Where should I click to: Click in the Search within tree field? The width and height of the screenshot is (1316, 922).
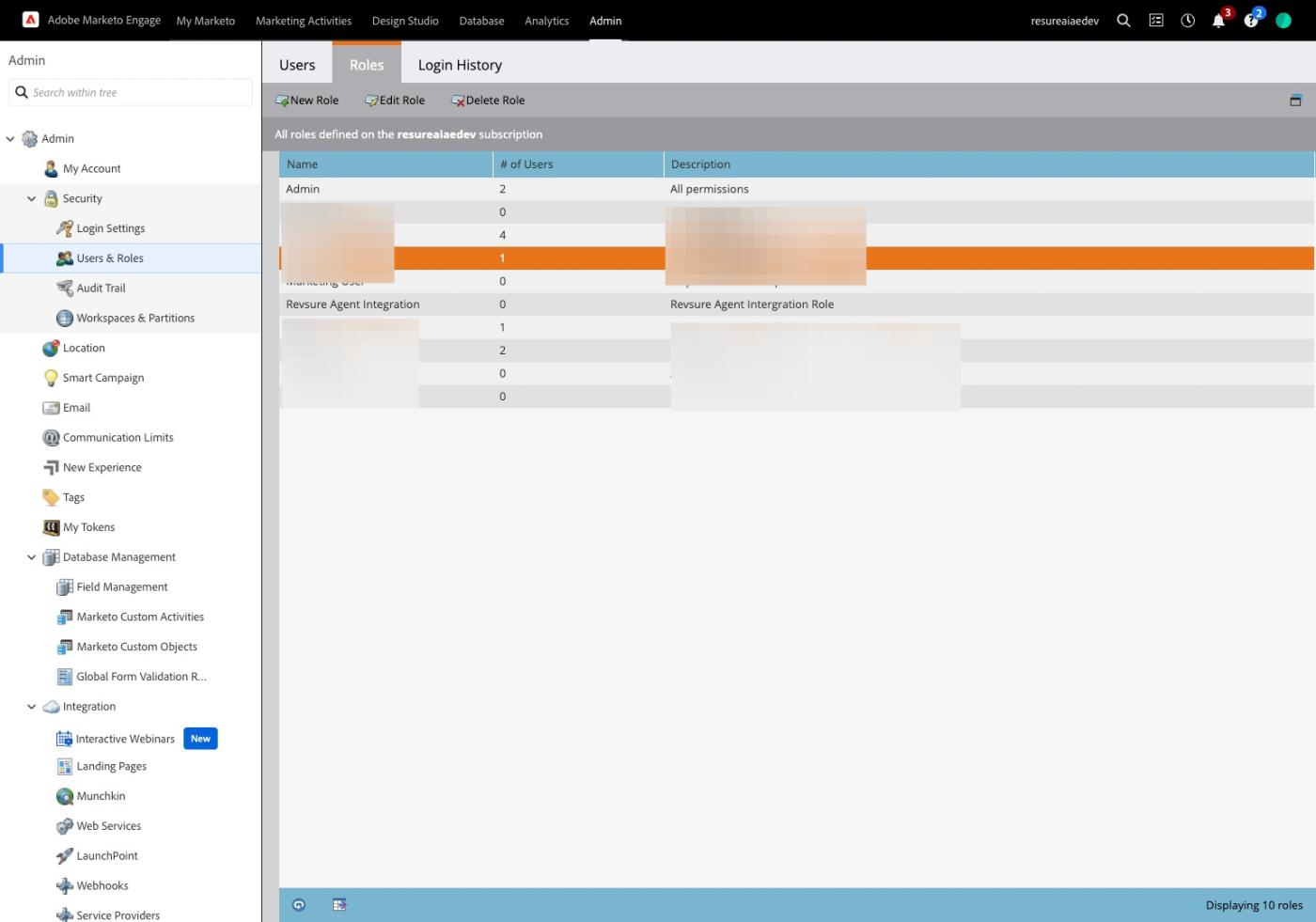(131, 92)
